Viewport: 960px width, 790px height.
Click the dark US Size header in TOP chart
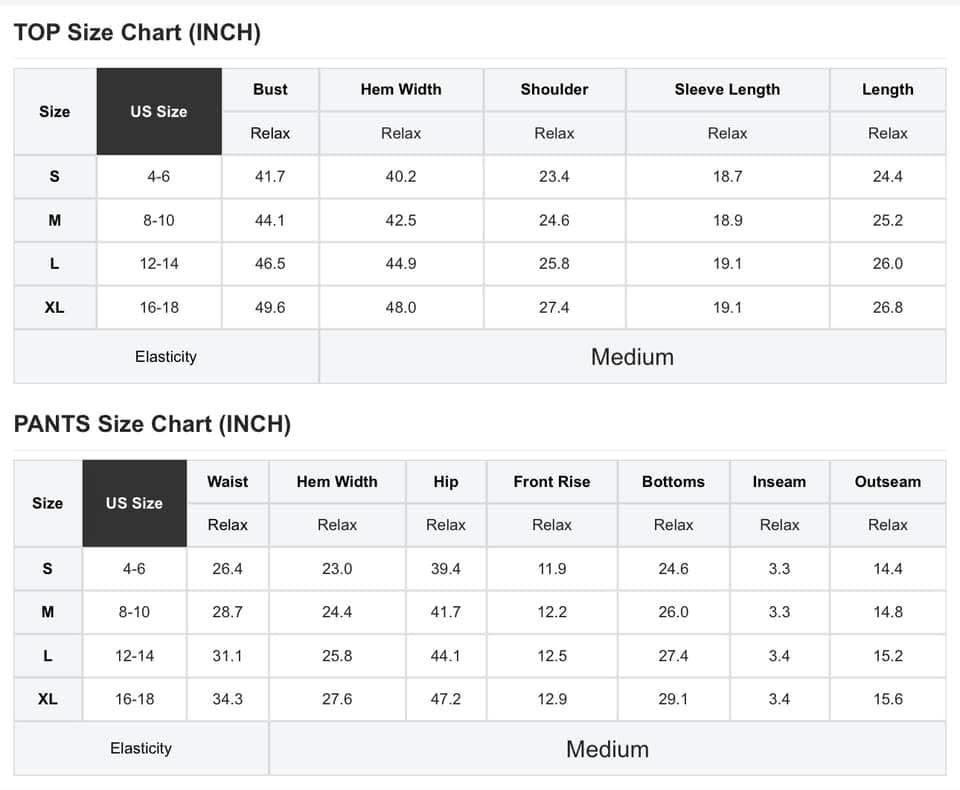(x=159, y=111)
